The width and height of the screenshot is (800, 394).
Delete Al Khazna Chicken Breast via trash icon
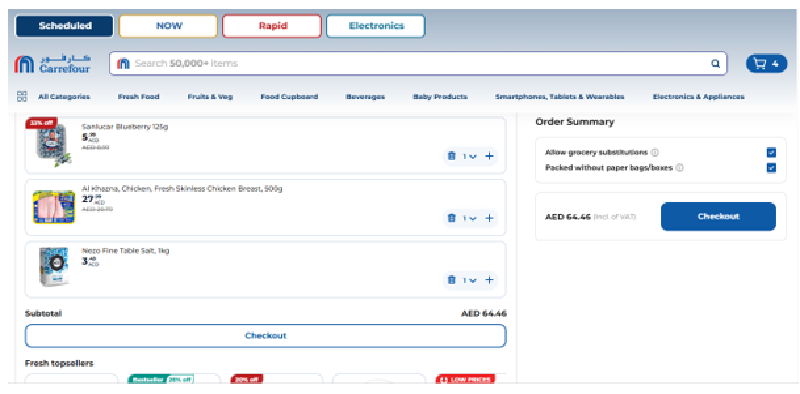(x=452, y=218)
